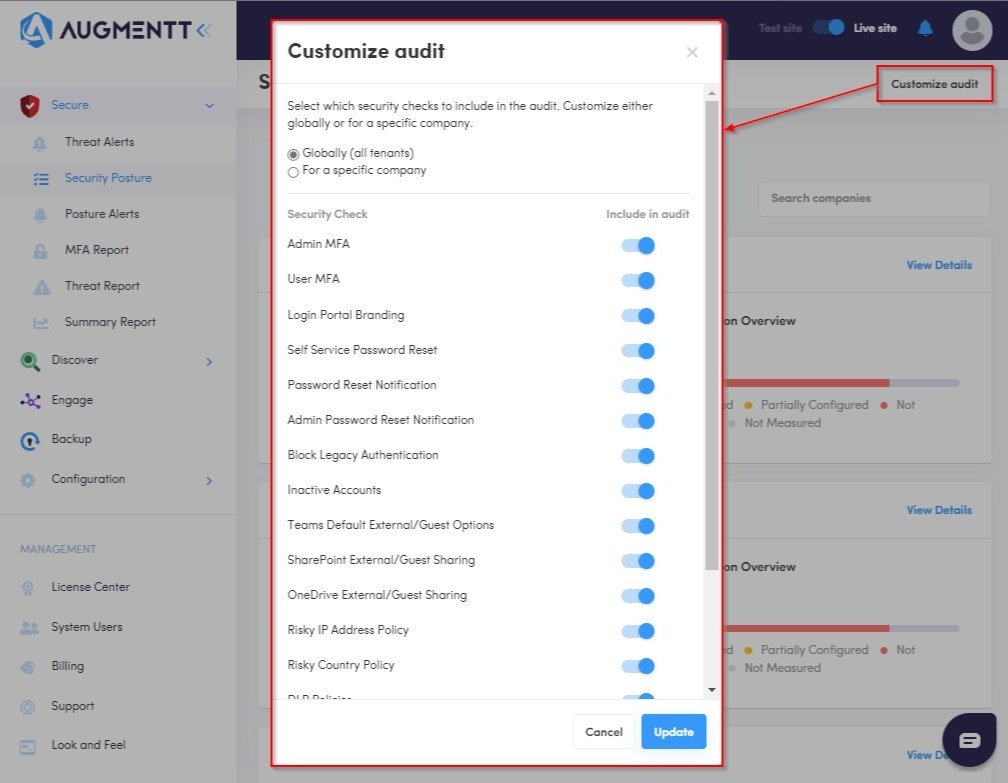Click the Update button
This screenshot has width=1008, height=783.
point(673,732)
